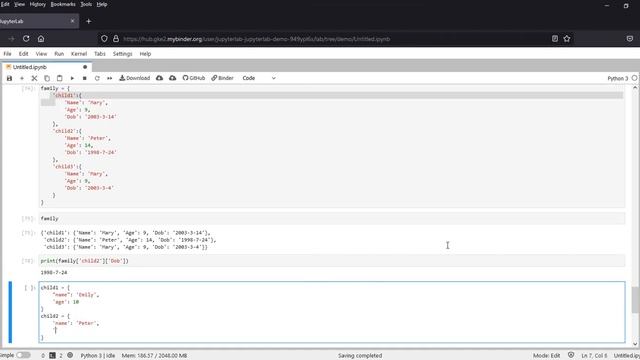Click the first cloud icon next to Download
The width and height of the screenshot is (640, 360).
(160, 78)
